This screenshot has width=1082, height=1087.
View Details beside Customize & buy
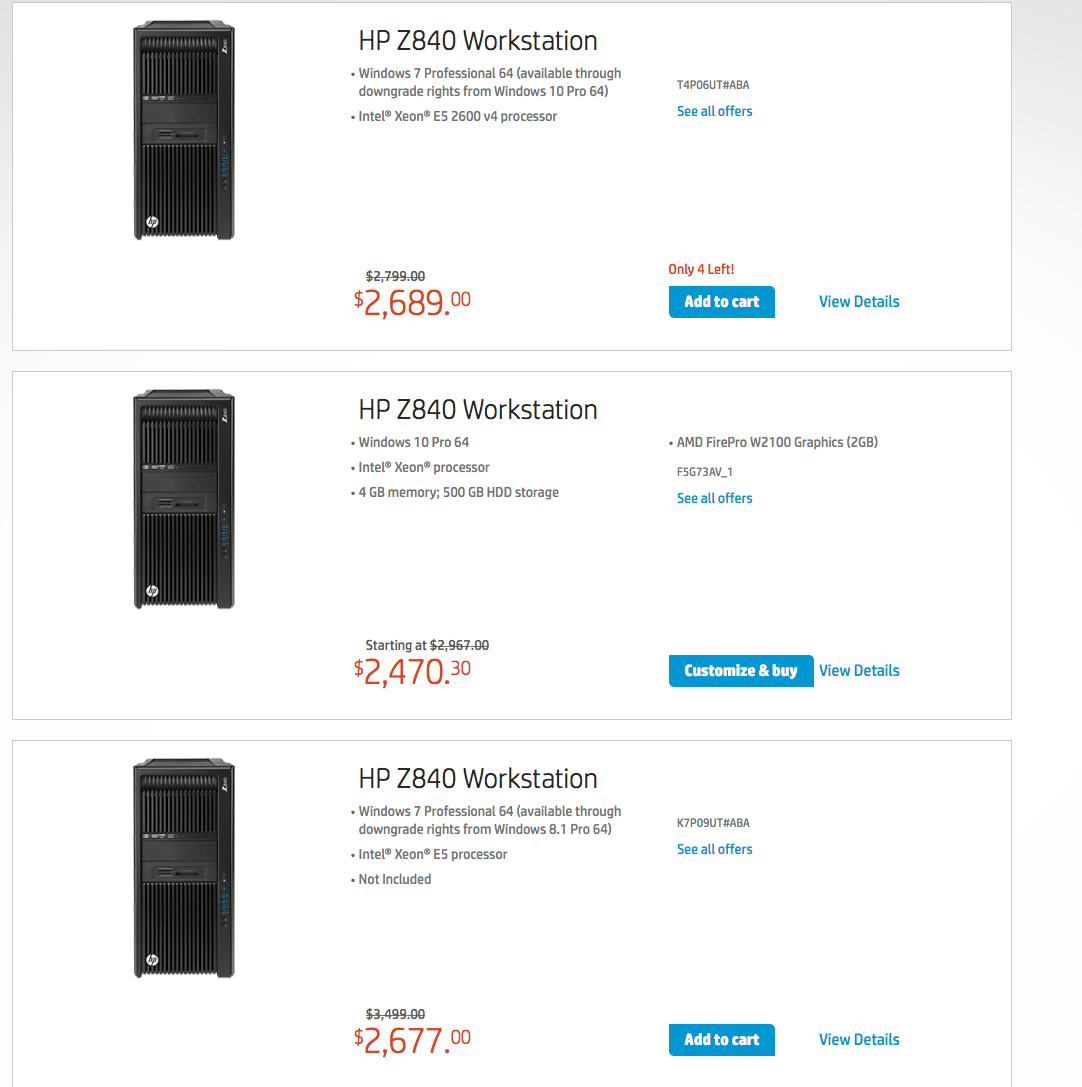tap(859, 671)
